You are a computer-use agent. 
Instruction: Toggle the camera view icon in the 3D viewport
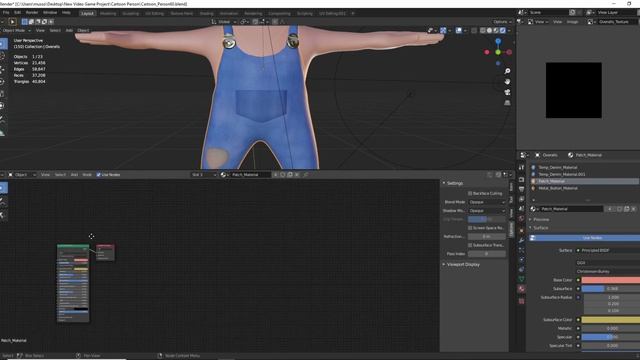[507, 92]
